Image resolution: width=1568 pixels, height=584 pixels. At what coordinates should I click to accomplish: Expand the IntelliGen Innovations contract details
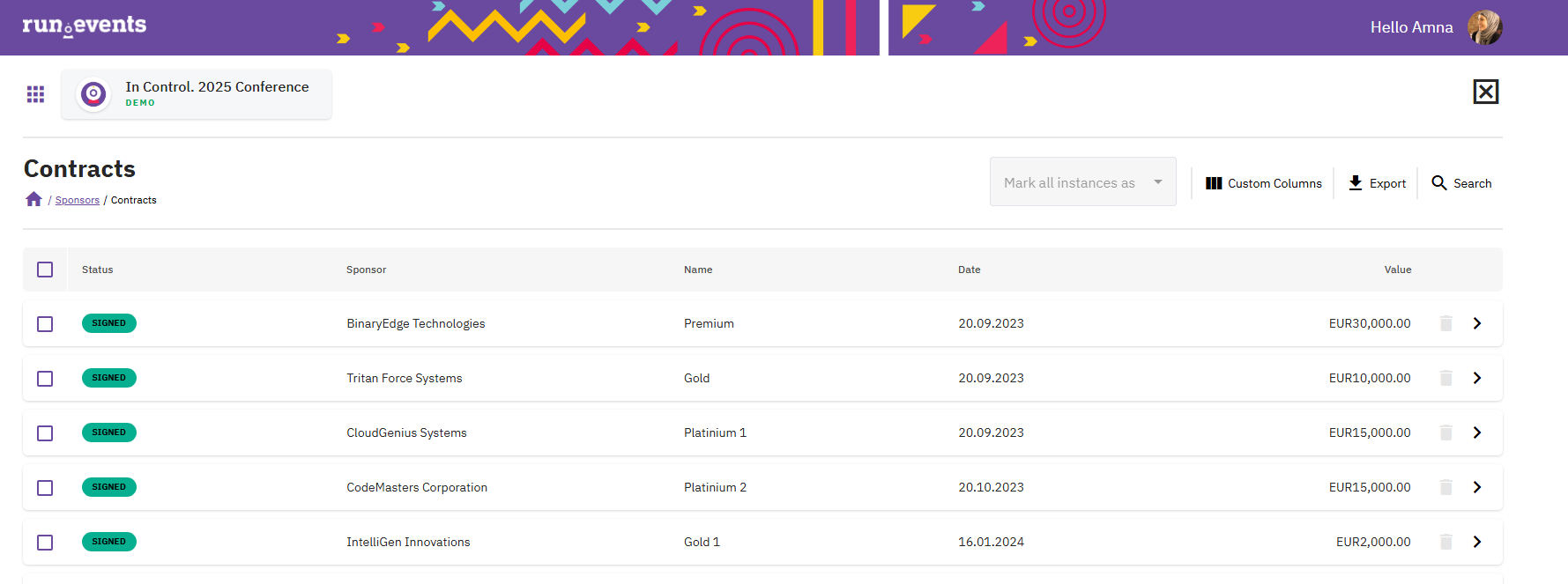(x=1477, y=542)
